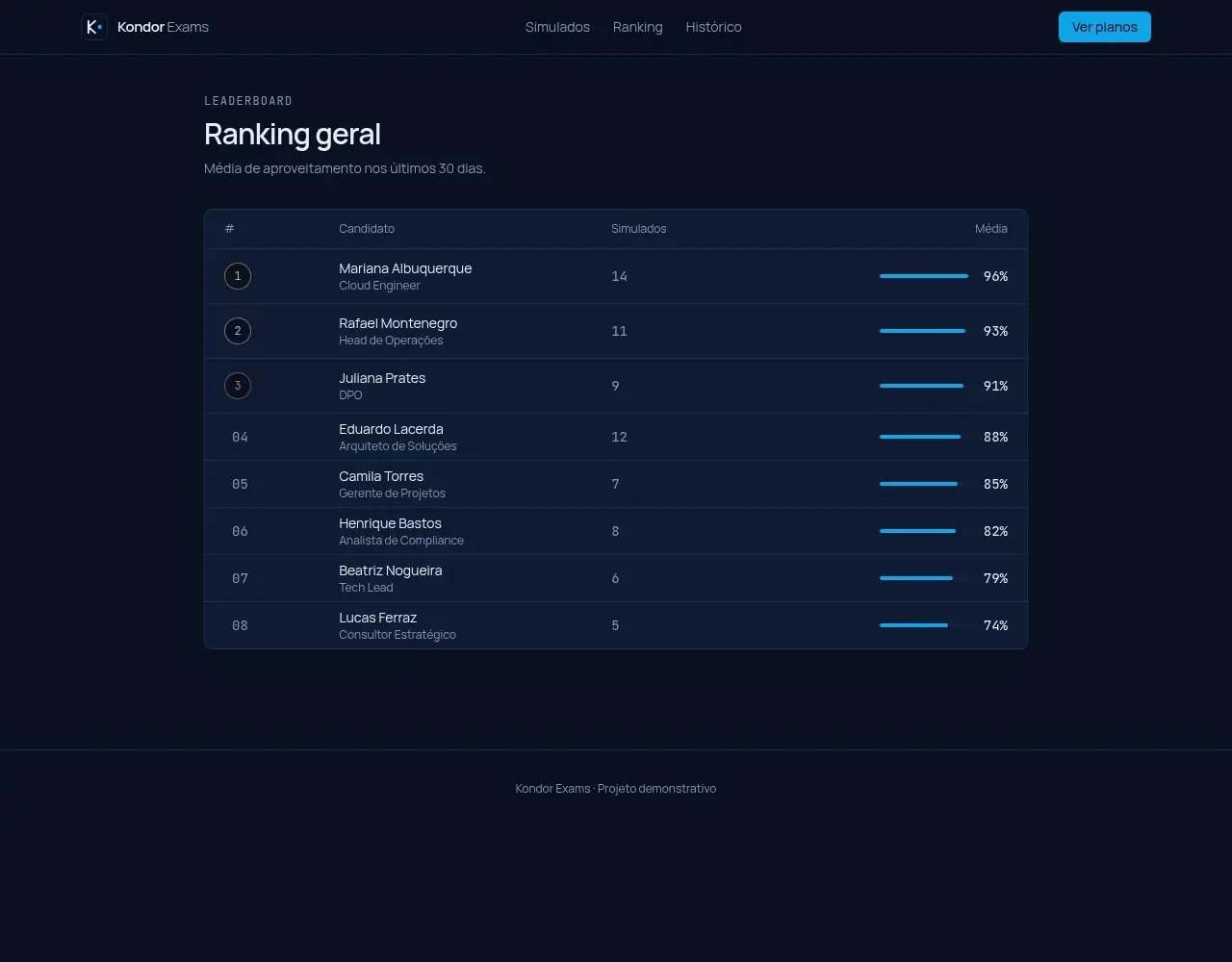The image size is (1232, 962).
Task: Click the Tech Lead job title
Action: point(366,588)
